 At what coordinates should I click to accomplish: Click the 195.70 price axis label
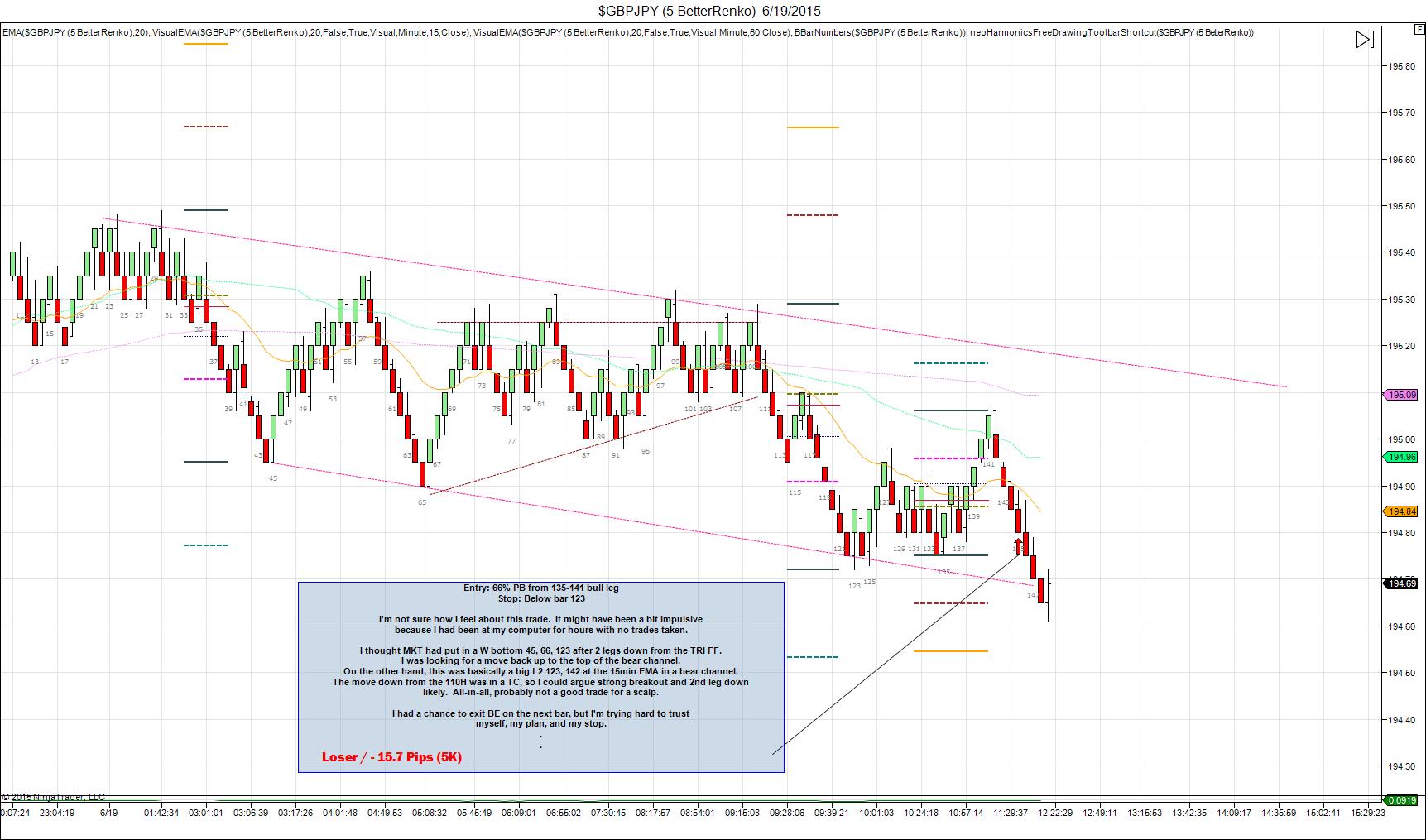(1400, 113)
